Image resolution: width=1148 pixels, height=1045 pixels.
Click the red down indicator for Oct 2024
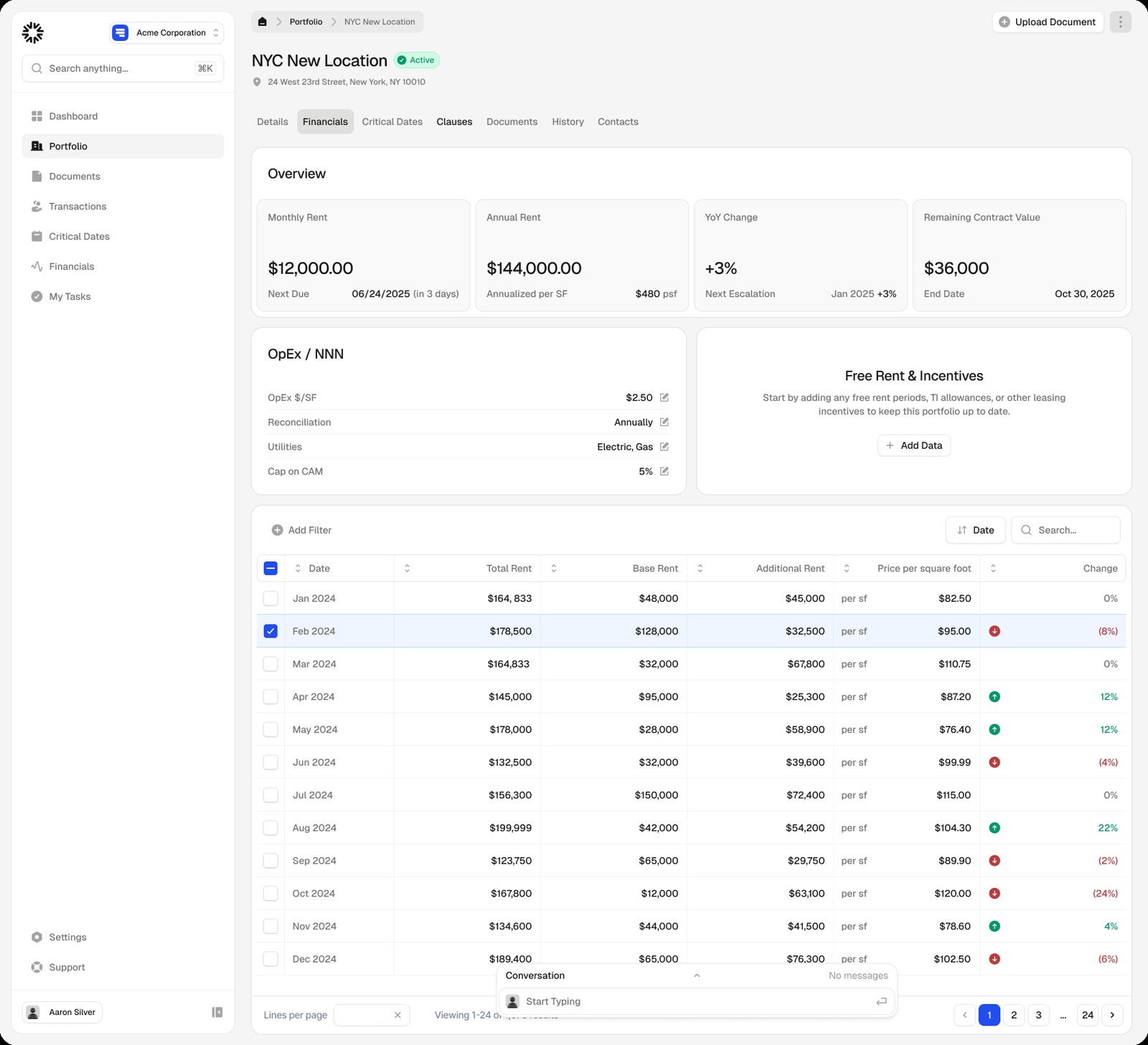pos(994,894)
